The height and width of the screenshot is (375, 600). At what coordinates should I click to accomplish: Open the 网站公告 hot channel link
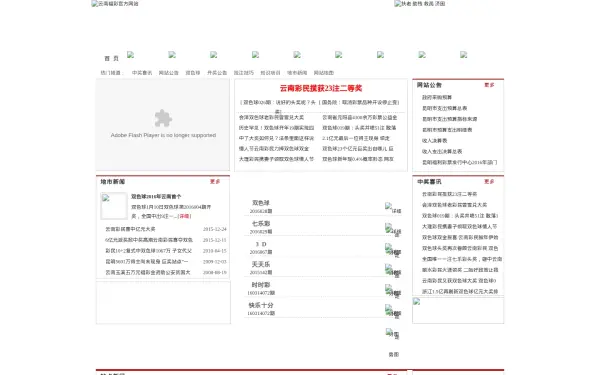(169, 73)
